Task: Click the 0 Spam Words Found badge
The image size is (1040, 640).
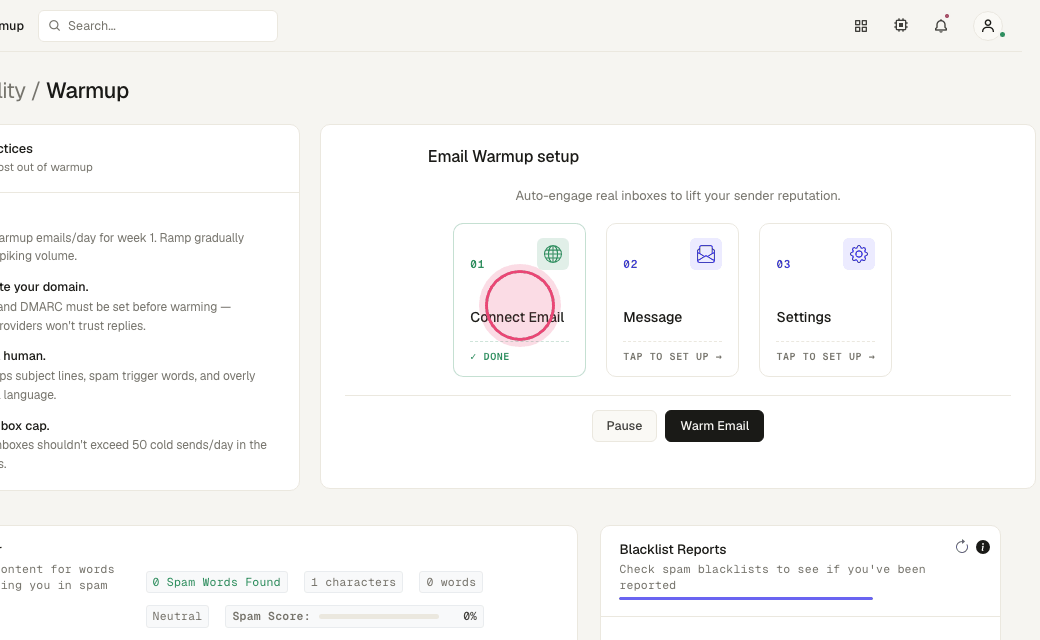Action: coord(217,582)
